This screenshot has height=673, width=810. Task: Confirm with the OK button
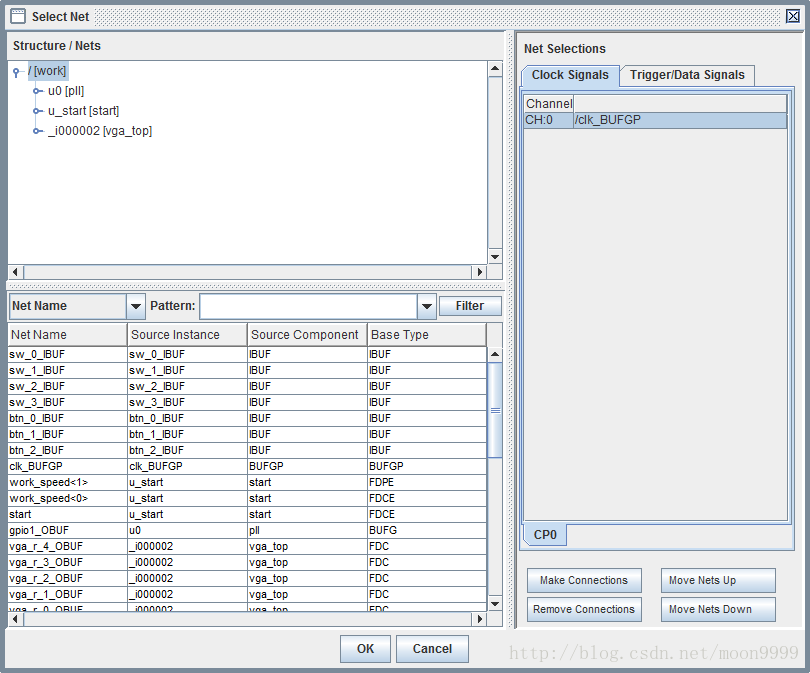[x=365, y=649]
